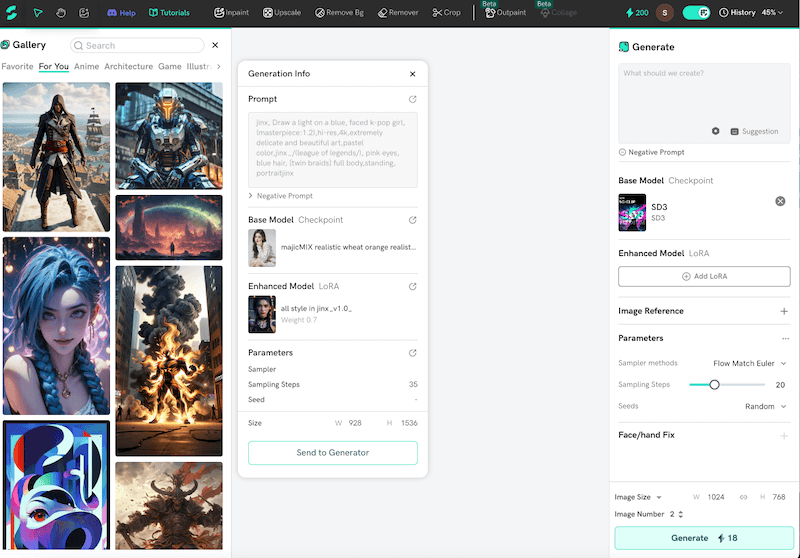Select the hand pan tool
The image size is (800, 558).
(x=61, y=13)
